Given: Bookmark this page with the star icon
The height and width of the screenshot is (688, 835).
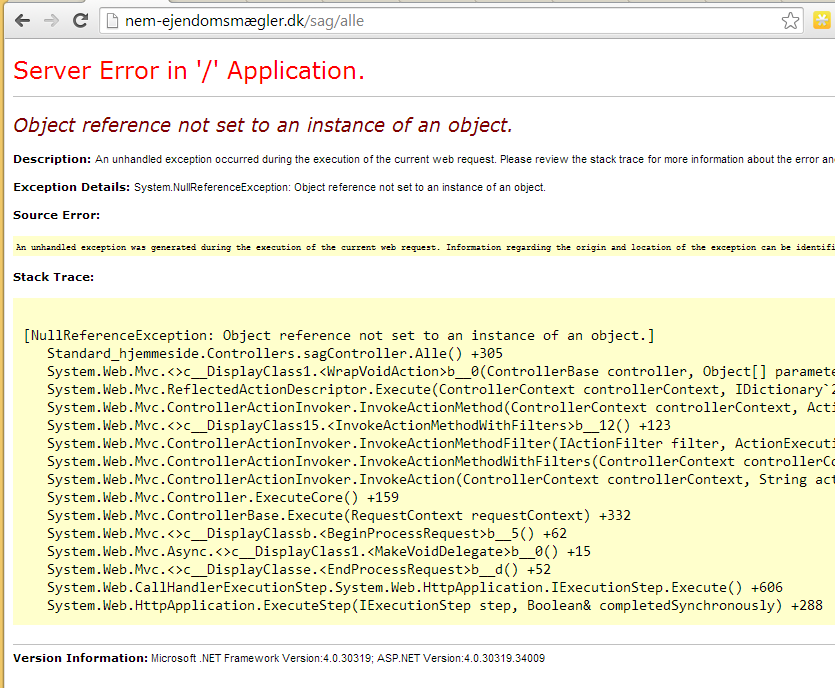Looking at the screenshot, I should click(790, 21).
